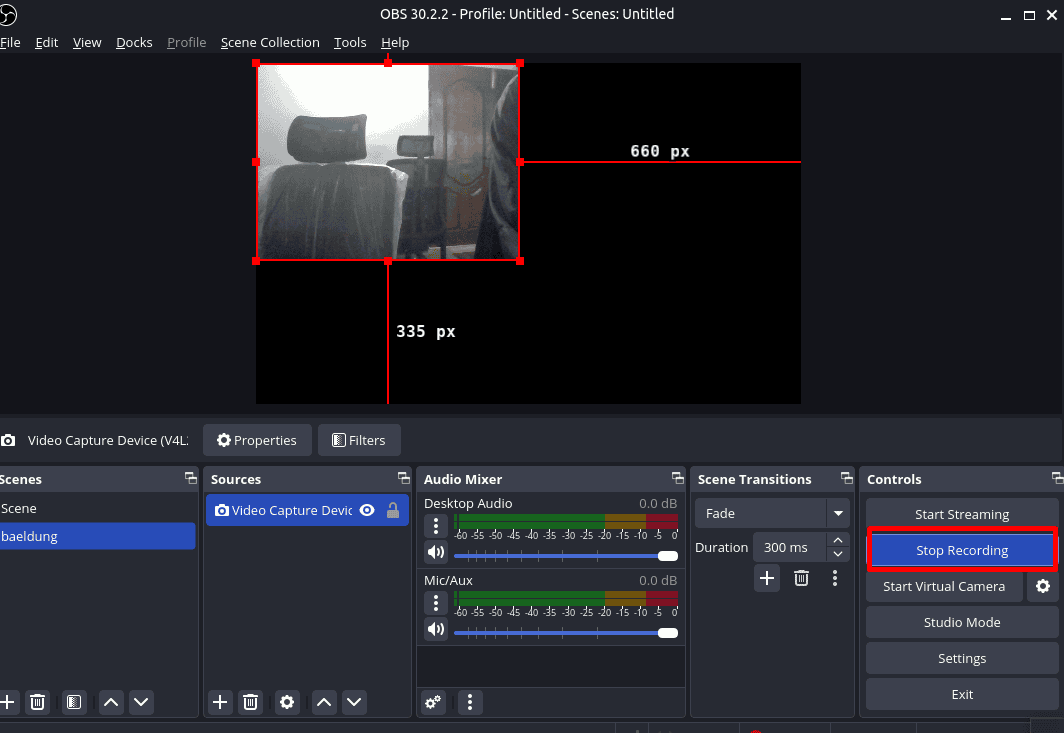Image resolution: width=1064 pixels, height=733 pixels.
Task: Stop the current recording
Action: tap(961, 550)
